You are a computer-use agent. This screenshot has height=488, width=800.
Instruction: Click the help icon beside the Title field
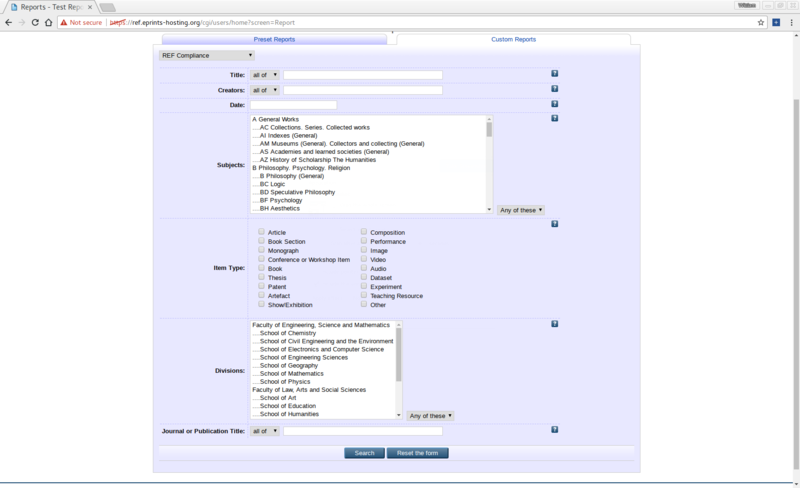tap(555, 74)
